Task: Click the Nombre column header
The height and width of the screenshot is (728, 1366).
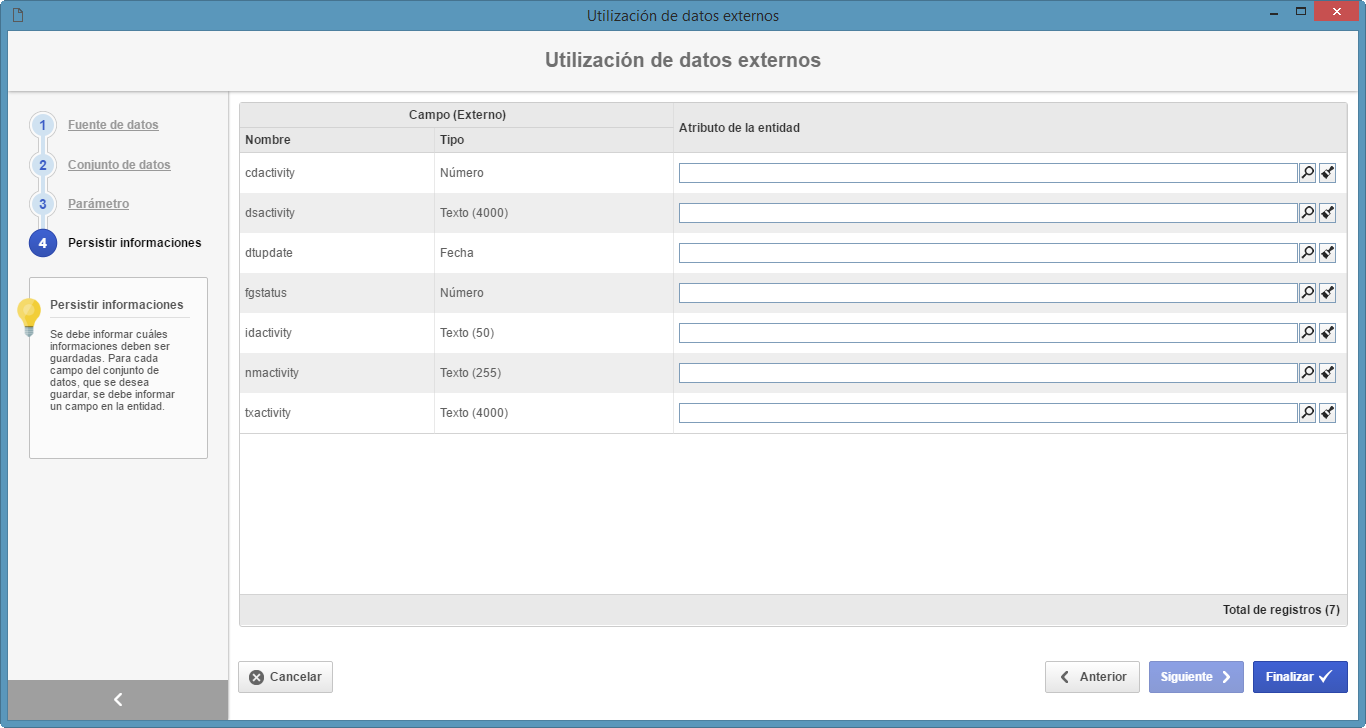Action: [x=337, y=140]
